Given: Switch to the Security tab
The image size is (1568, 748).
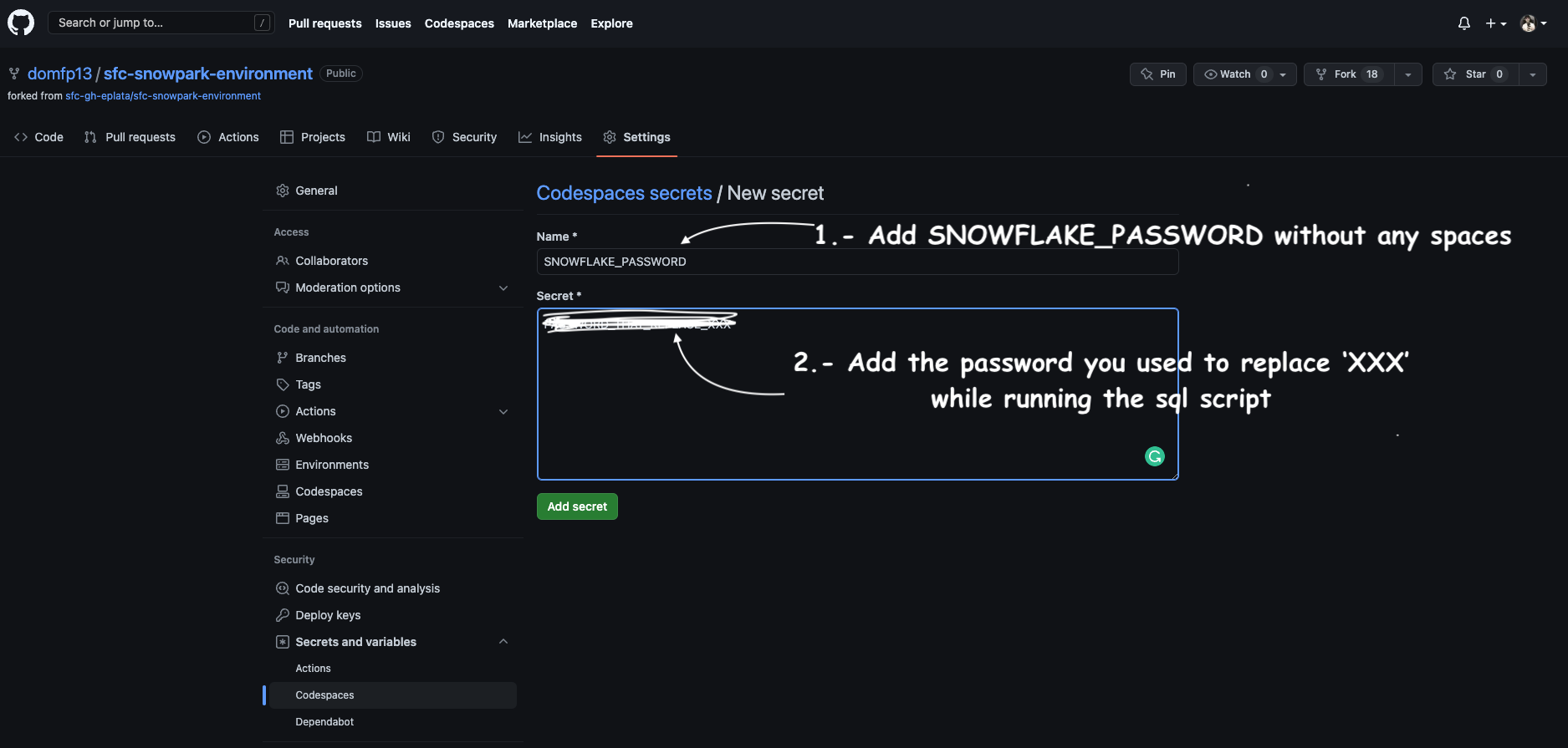Looking at the screenshot, I should point(464,137).
